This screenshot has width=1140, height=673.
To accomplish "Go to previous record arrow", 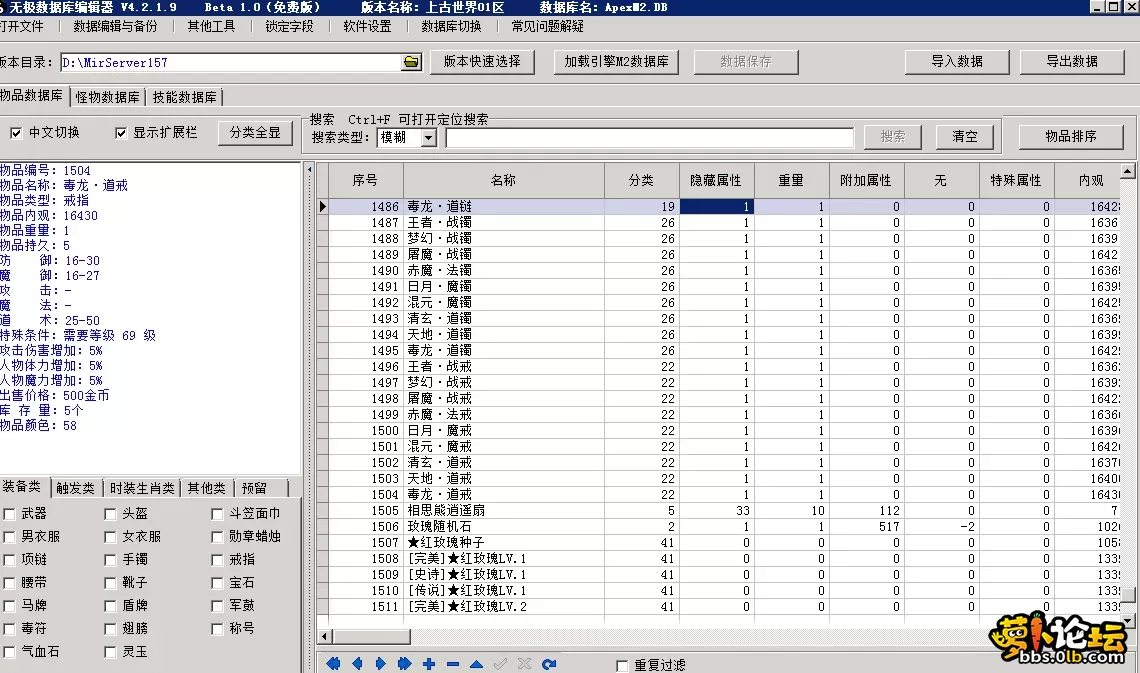I will (357, 664).
